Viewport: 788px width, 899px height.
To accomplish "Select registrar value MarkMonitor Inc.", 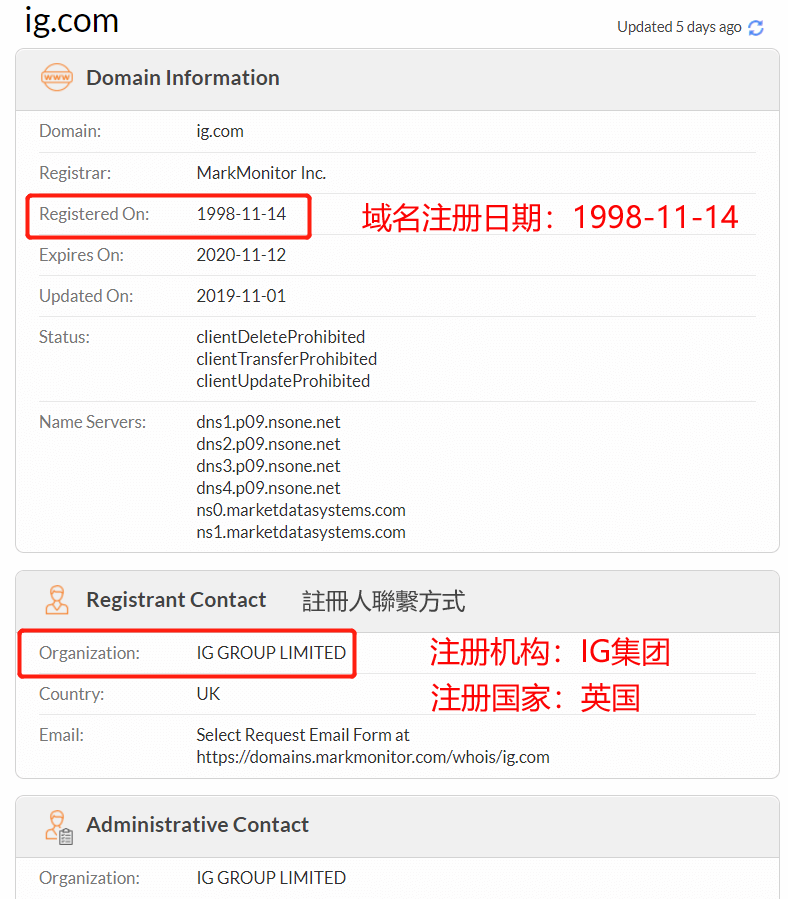I will [261, 173].
